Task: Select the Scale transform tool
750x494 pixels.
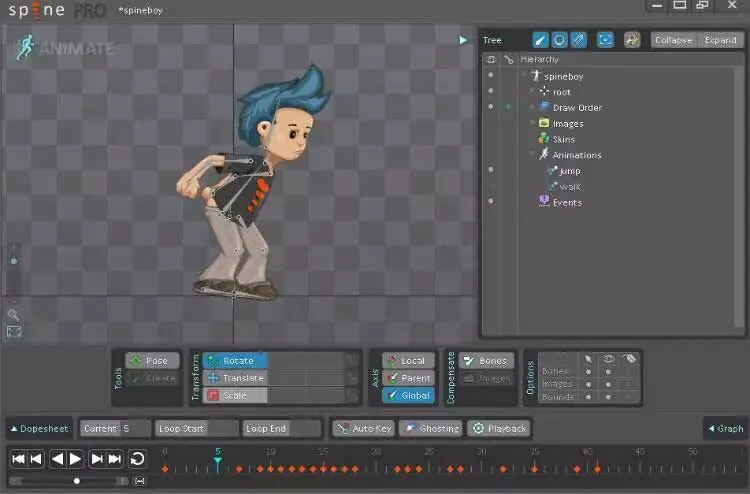Action: (x=235, y=395)
